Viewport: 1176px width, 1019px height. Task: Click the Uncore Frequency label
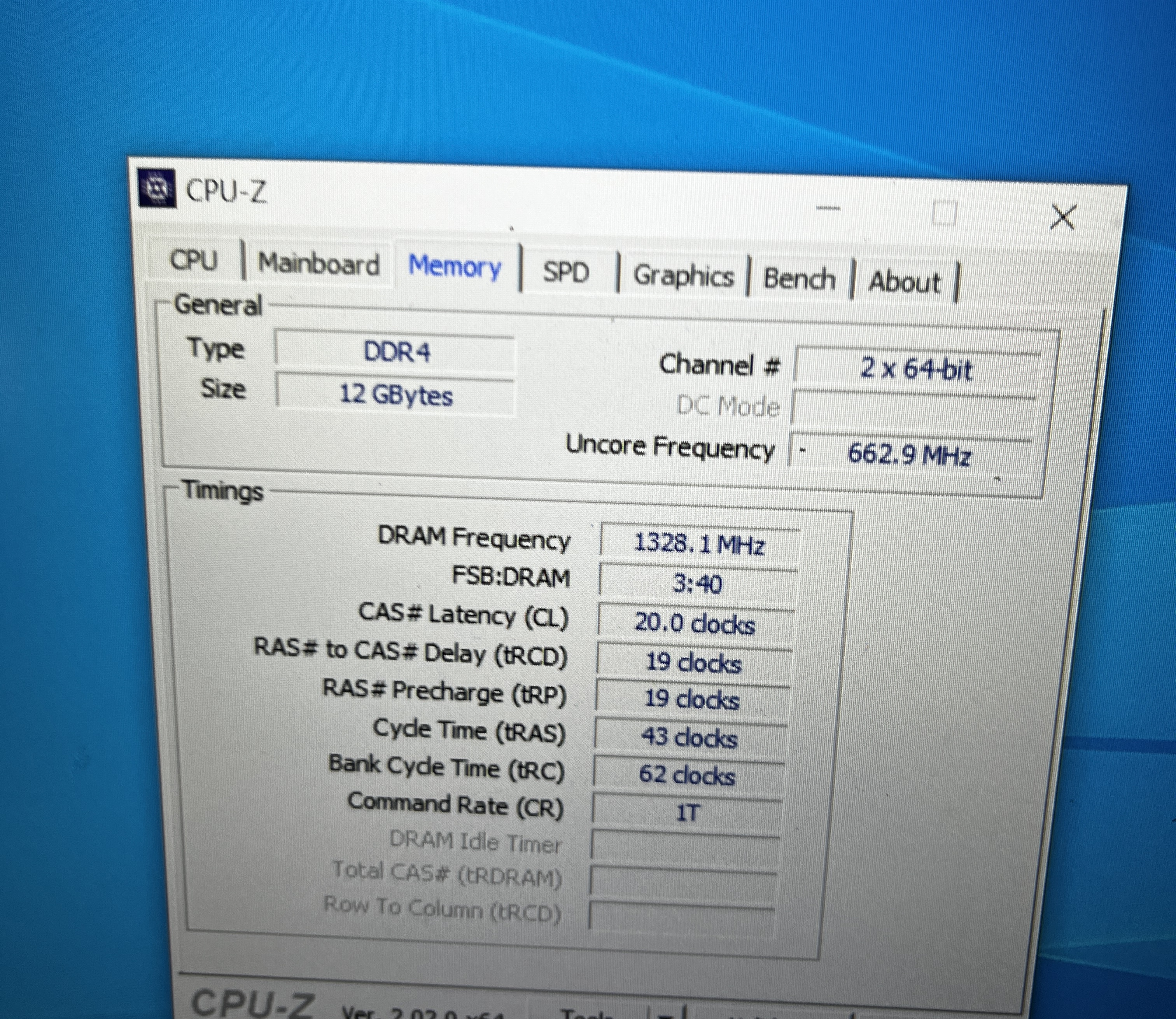670,447
